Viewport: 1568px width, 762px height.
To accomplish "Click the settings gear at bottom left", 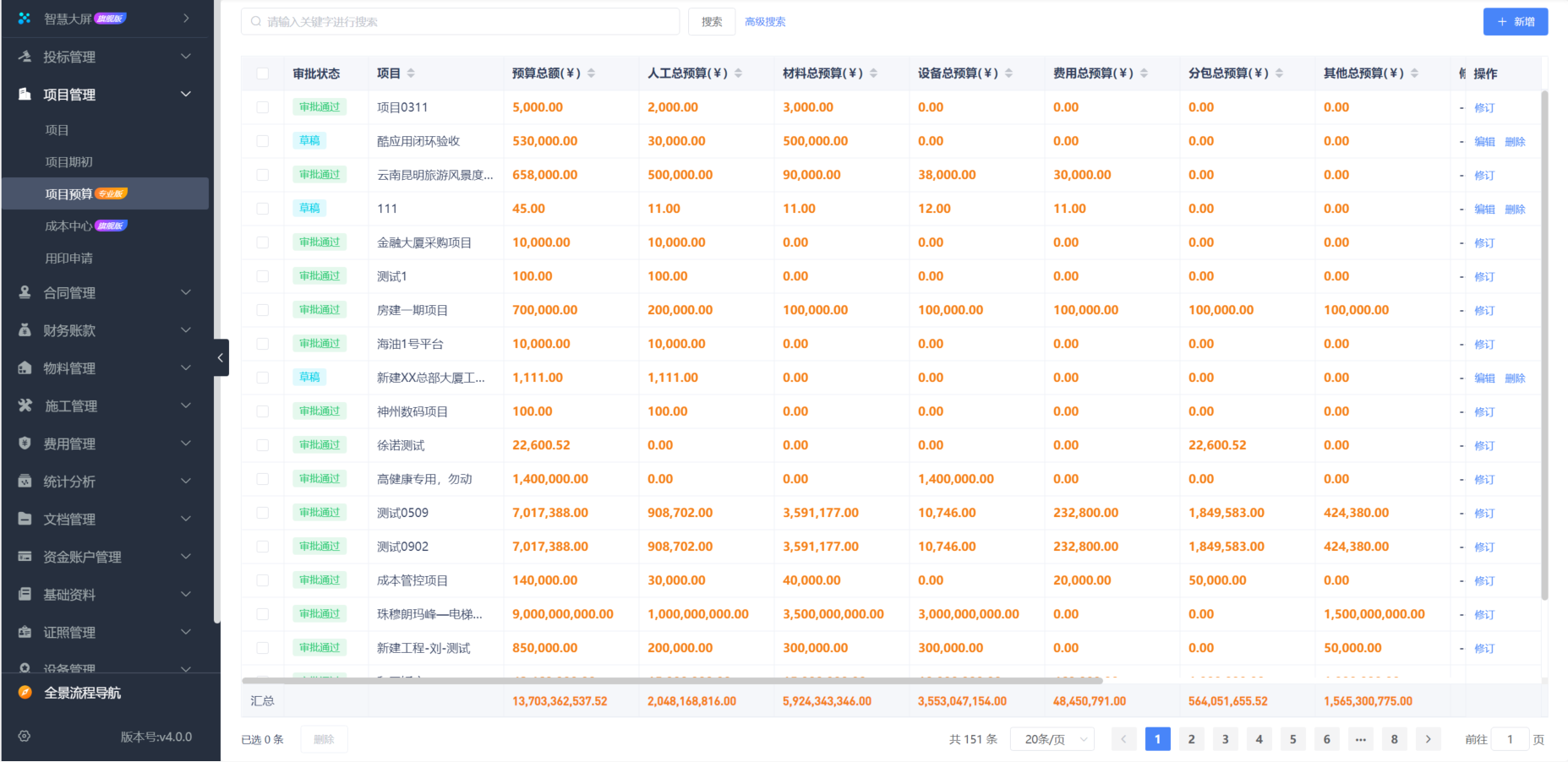I will [x=23, y=736].
